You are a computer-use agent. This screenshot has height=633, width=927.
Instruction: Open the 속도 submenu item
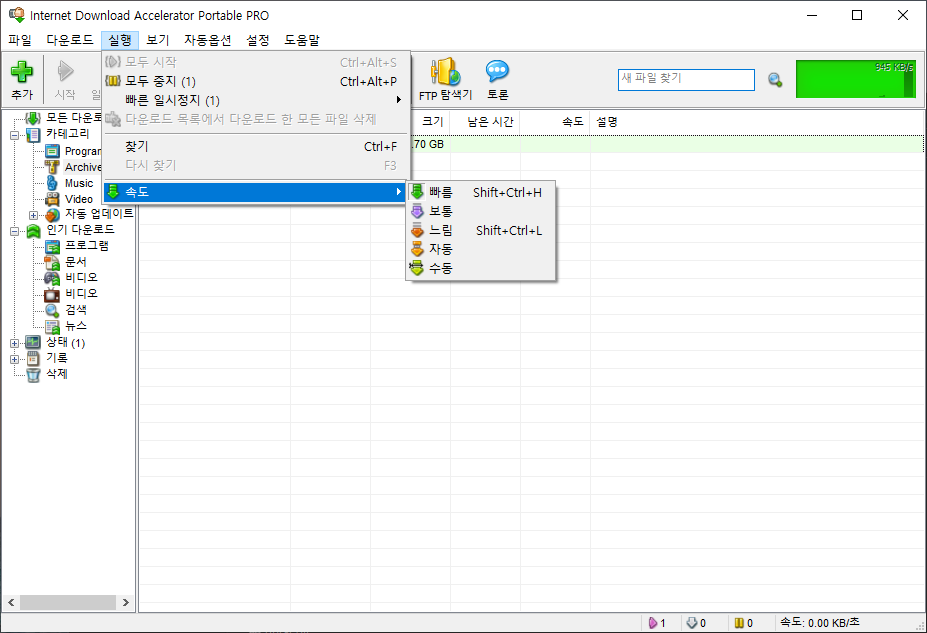click(x=255, y=191)
